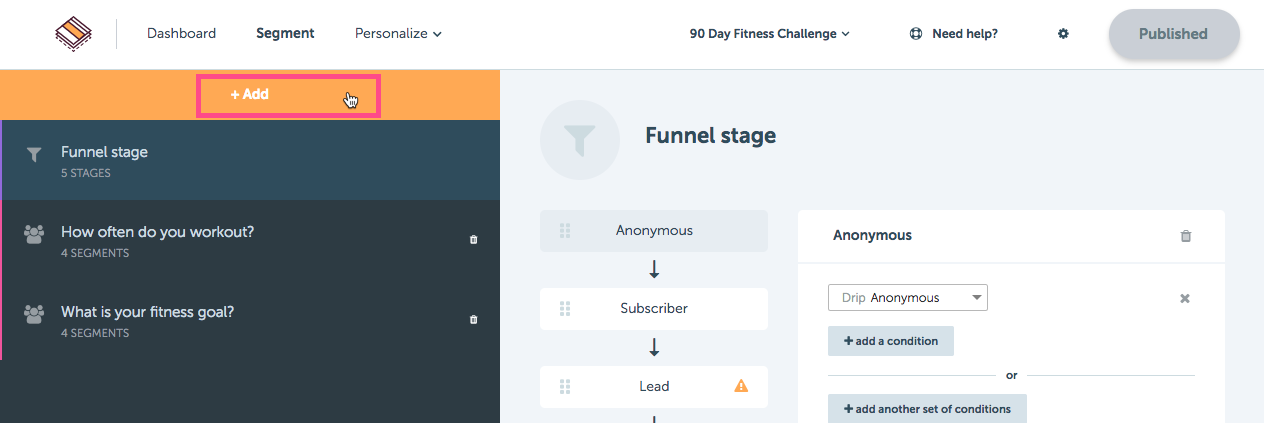Remove Drip Anonymous condition with X icon
This screenshot has height=423, width=1264.
pos(1185,298)
